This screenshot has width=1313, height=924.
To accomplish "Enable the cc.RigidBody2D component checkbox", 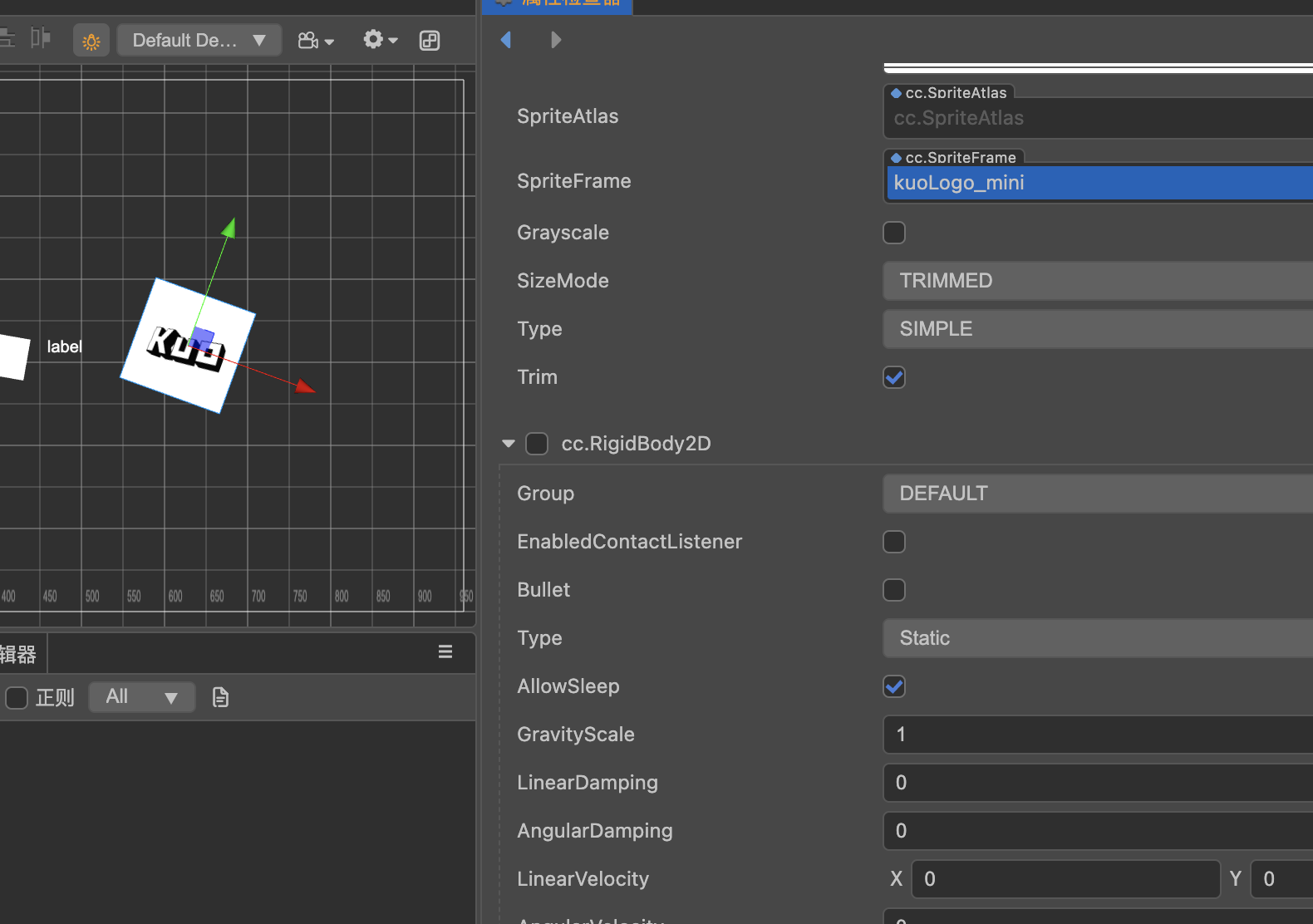I will pyautogui.click(x=537, y=444).
